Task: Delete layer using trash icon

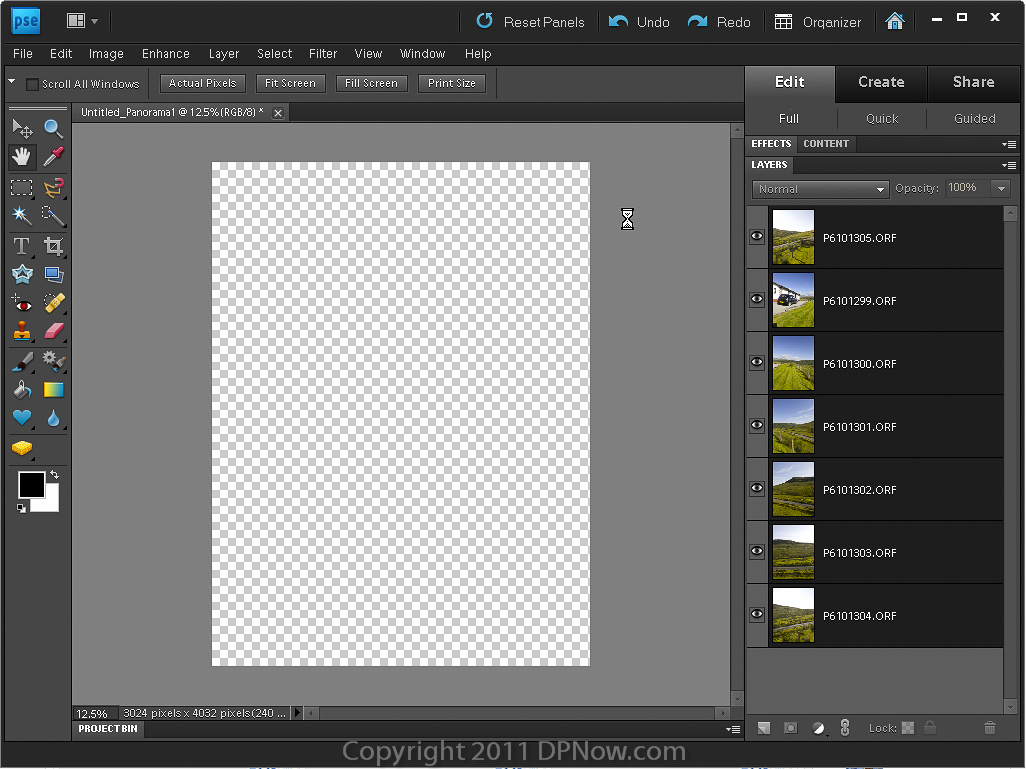Action: coord(990,728)
